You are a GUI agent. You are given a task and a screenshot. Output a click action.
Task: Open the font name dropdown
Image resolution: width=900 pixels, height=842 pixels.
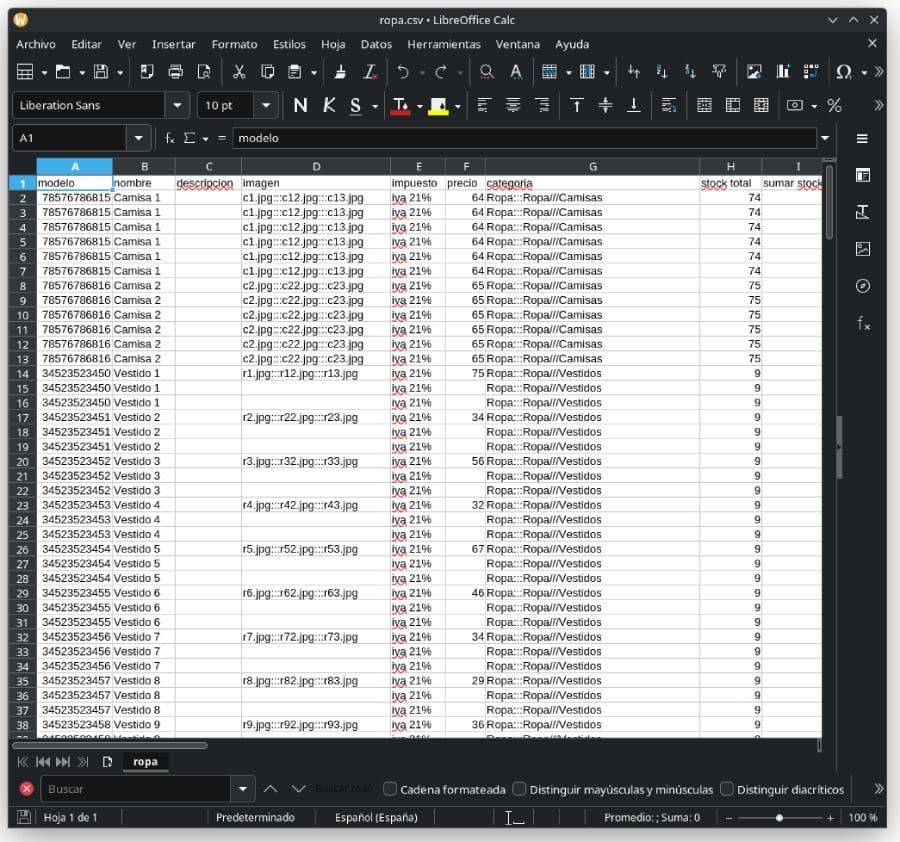pyautogui.click(x=176, y=104)
